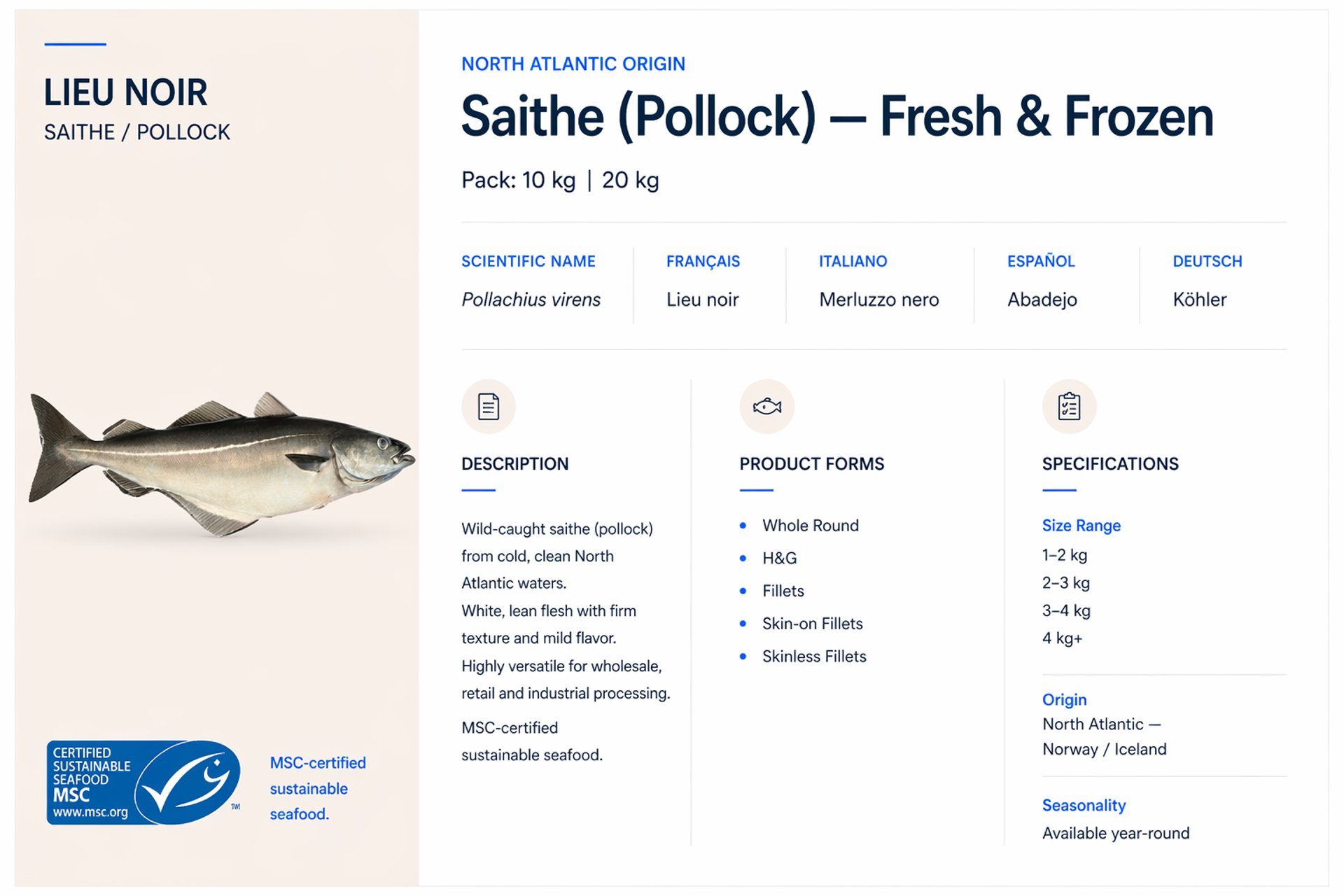Select Skinless Fillets entry

[814, 657]
